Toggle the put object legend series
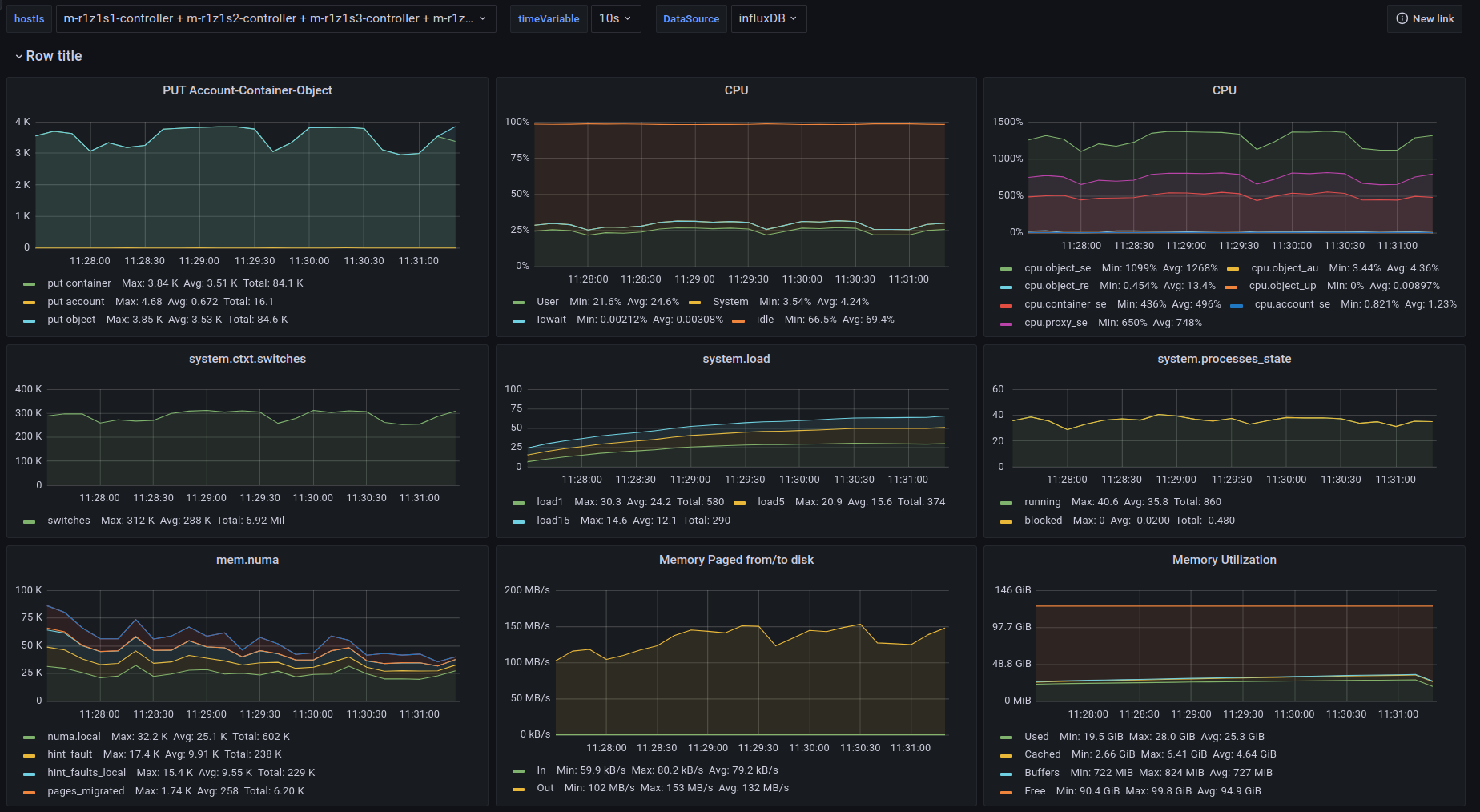The image size is (1480, 812). [x=70, y=320]
